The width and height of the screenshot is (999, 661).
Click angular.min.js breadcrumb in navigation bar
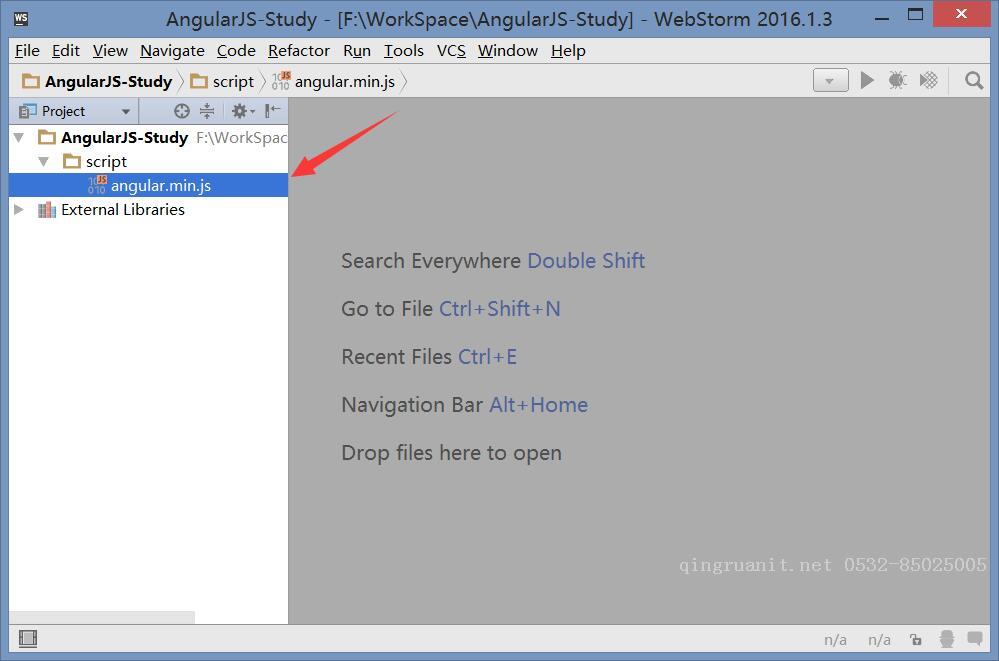[333, 82]
